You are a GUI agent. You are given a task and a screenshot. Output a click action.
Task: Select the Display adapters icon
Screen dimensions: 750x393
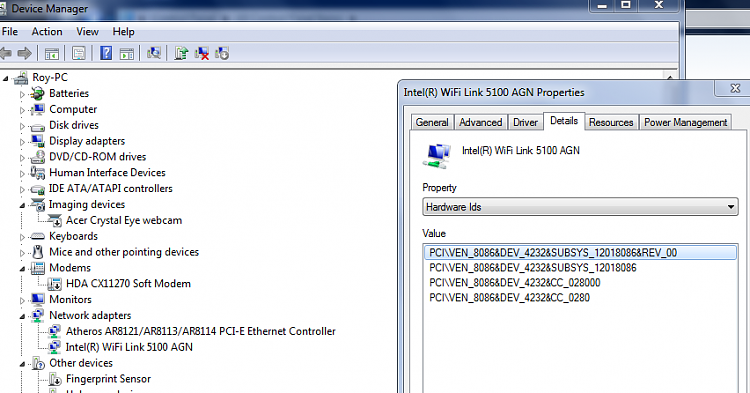[37, 141]
